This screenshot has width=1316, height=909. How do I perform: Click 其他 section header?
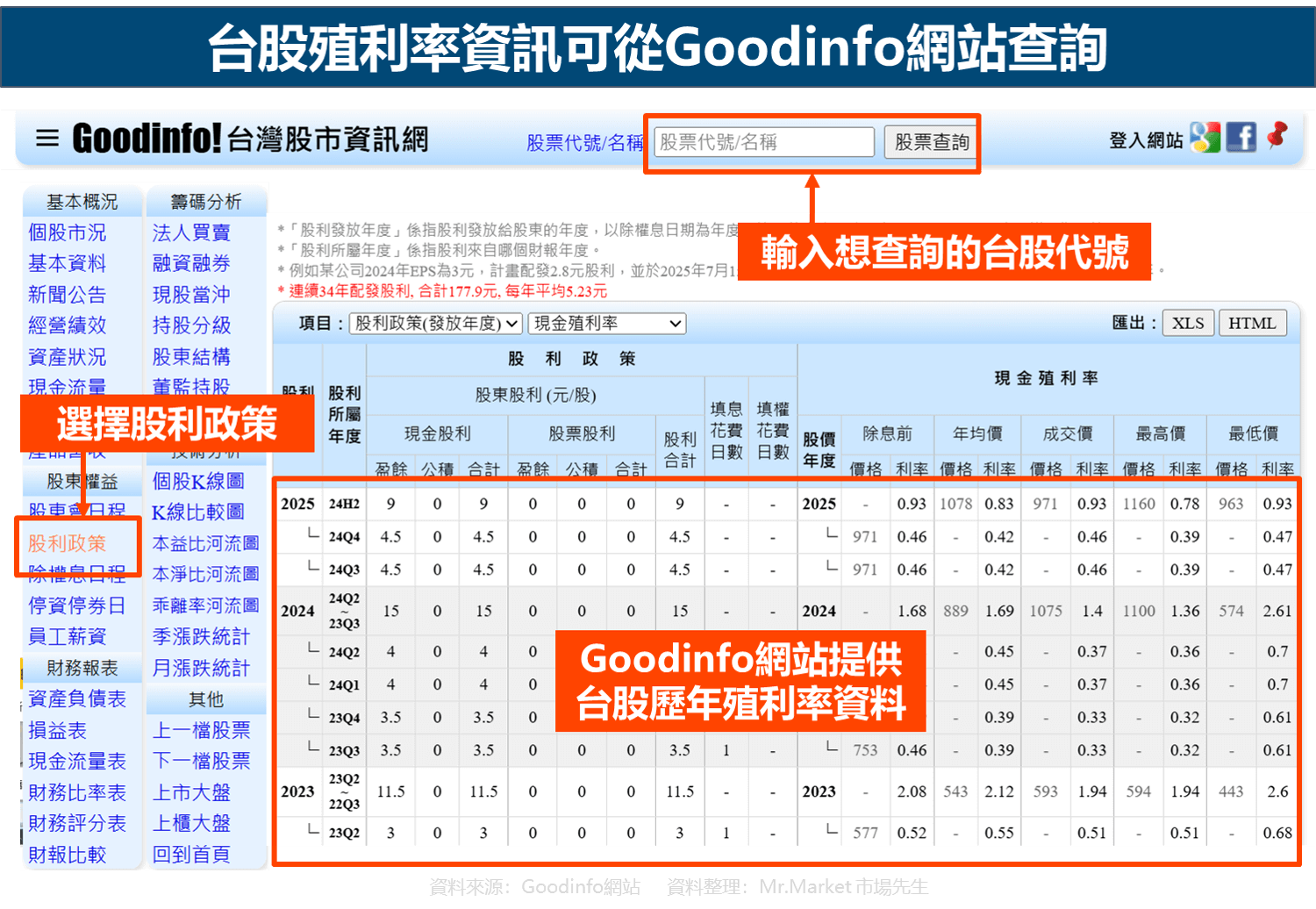(206, 699)
